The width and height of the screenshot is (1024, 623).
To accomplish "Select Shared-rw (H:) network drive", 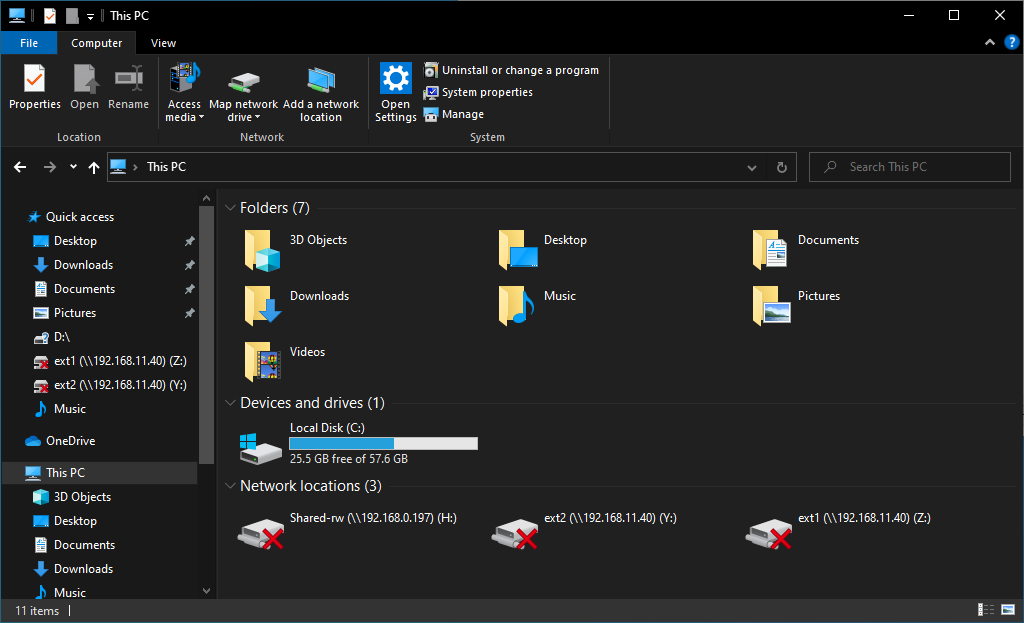I will 347,533.
